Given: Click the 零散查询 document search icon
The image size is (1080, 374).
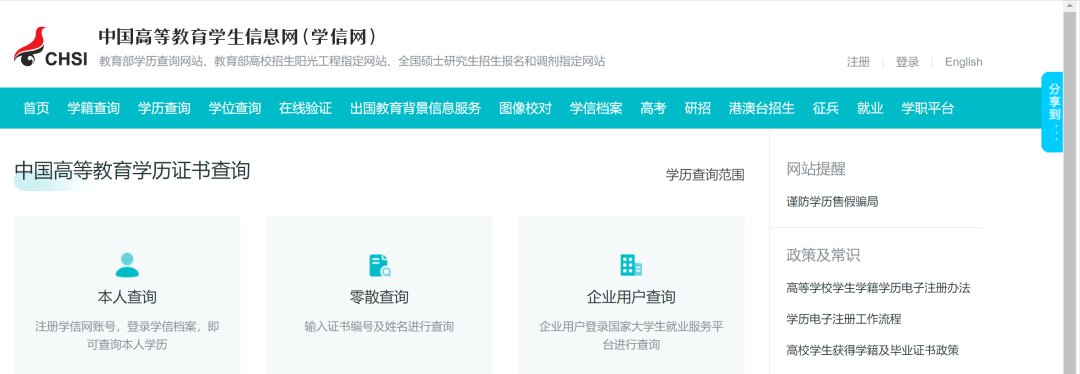Looking at the screenshot, I should pos(380,265).
